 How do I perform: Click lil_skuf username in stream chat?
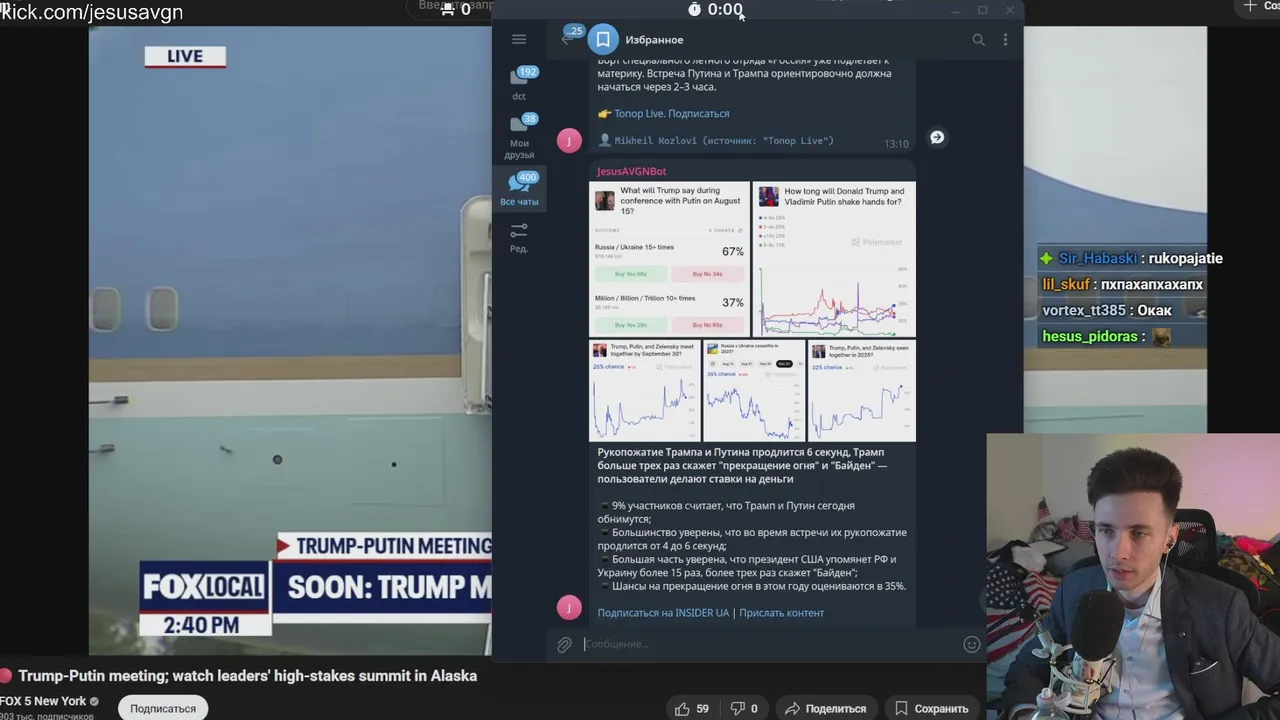[x=1066, y=284]
